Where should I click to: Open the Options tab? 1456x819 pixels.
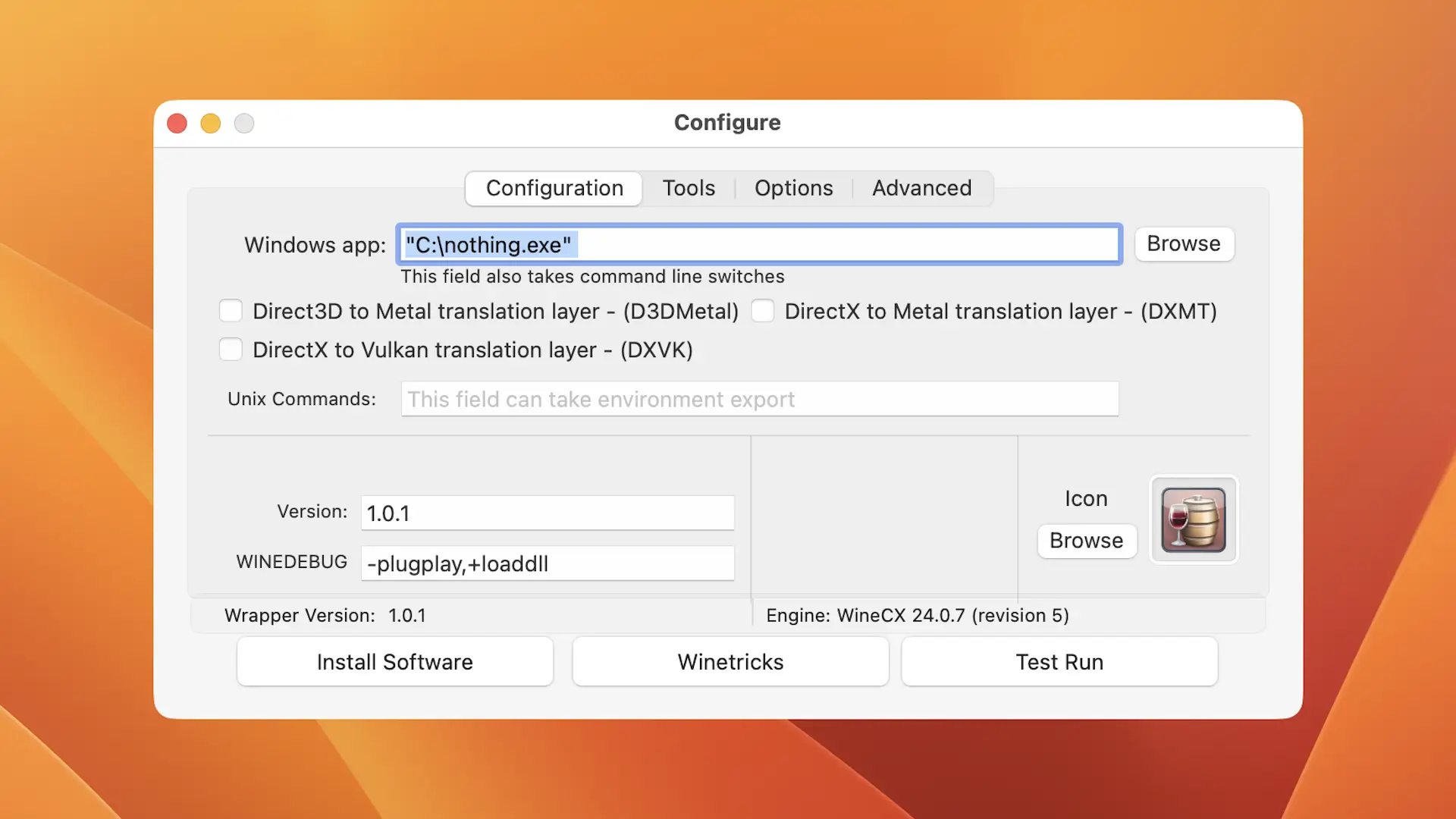pyautogui.click(x=793, y=188)
